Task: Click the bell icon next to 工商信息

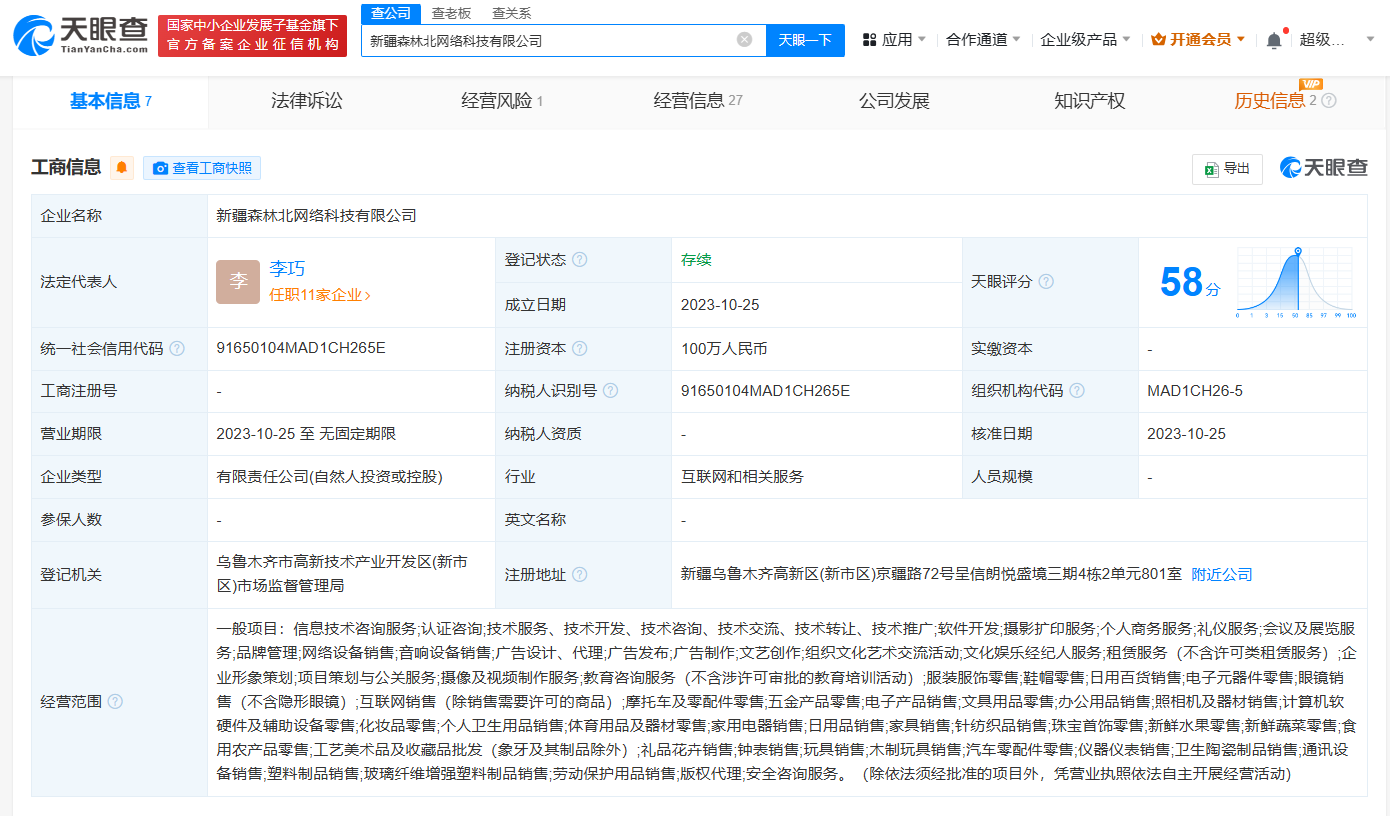Action: point(120,167)
